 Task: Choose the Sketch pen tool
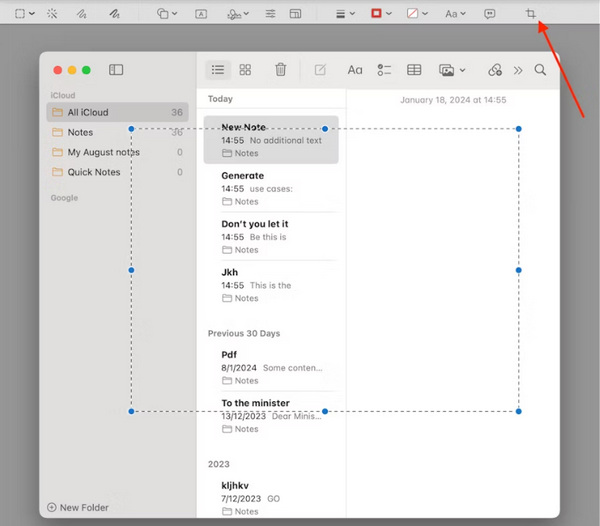point(81,14)
